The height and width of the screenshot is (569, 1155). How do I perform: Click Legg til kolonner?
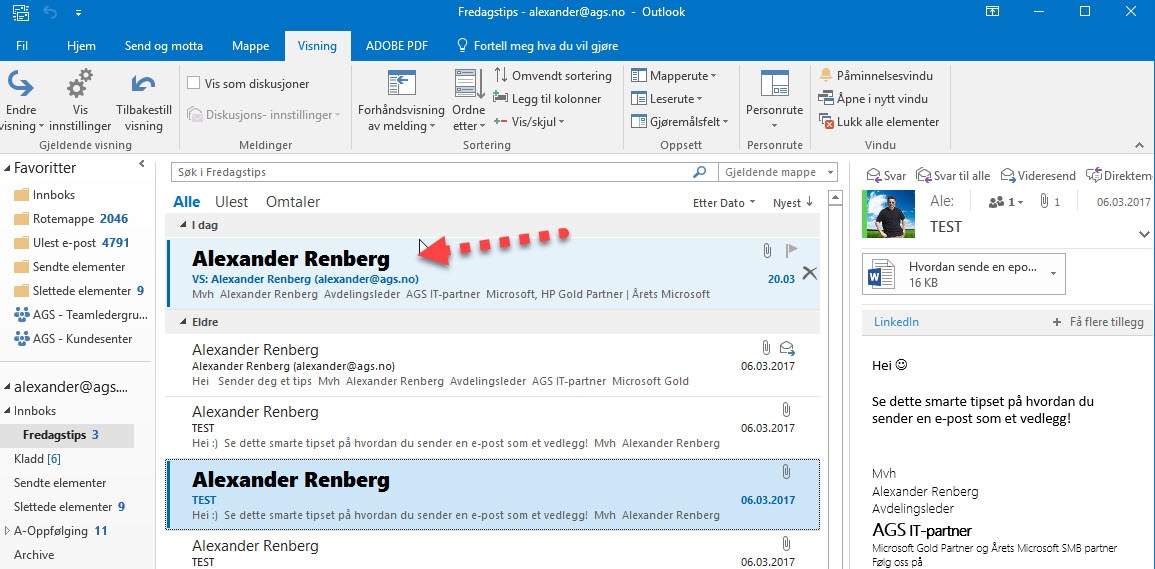[547, 99]
